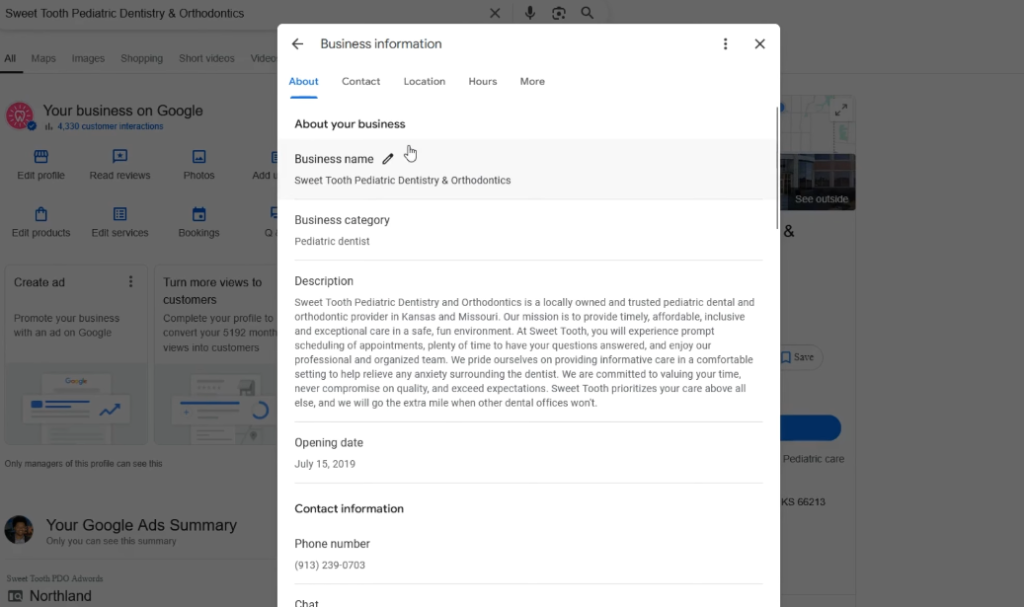The height and width of the screenshot is (607, 1024).
Task: Switch to the About tab
Action: pos(304,82)
